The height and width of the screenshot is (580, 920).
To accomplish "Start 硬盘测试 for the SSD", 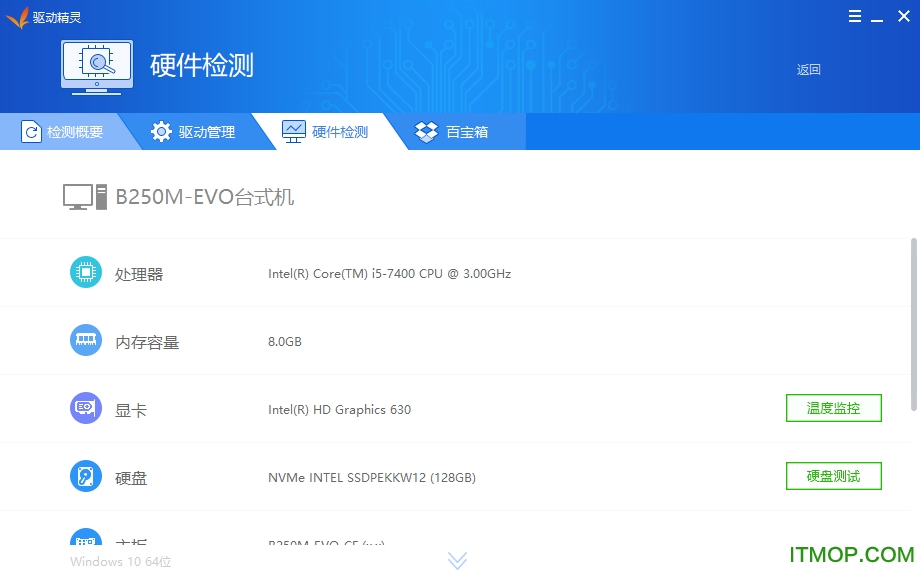I will click(833, 476).
